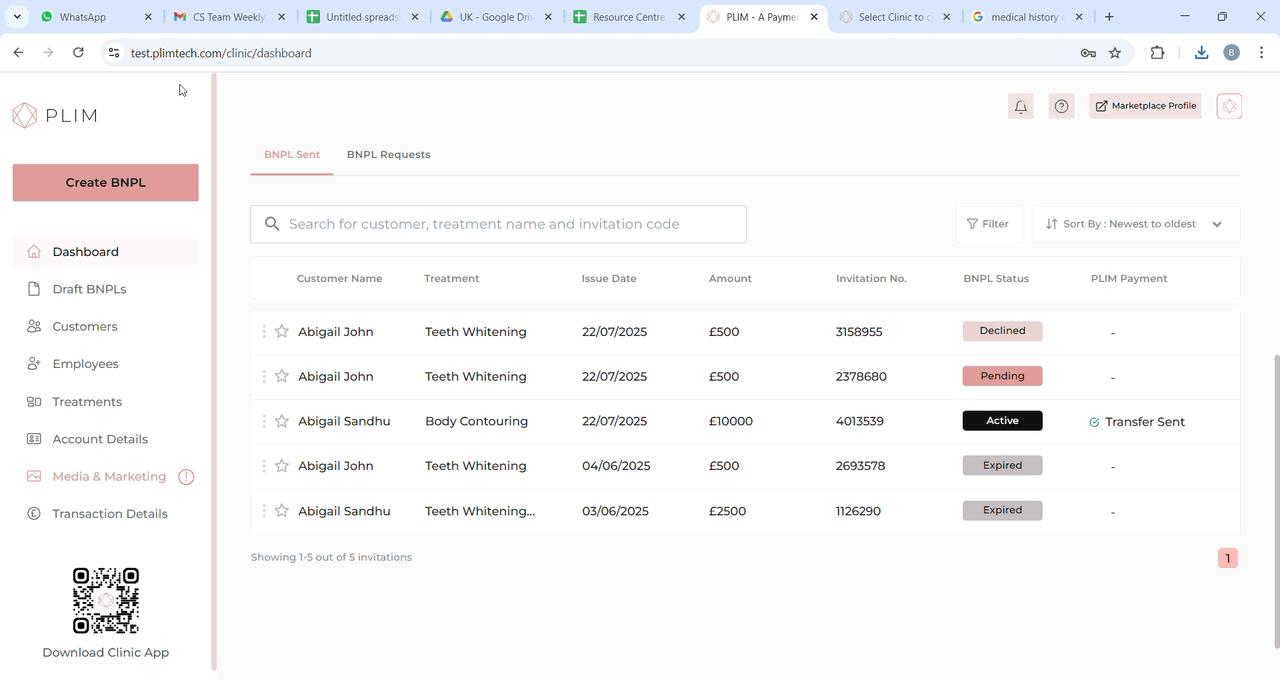
Task: Click the browser address bar URL
Action: (x=221, y=53)
